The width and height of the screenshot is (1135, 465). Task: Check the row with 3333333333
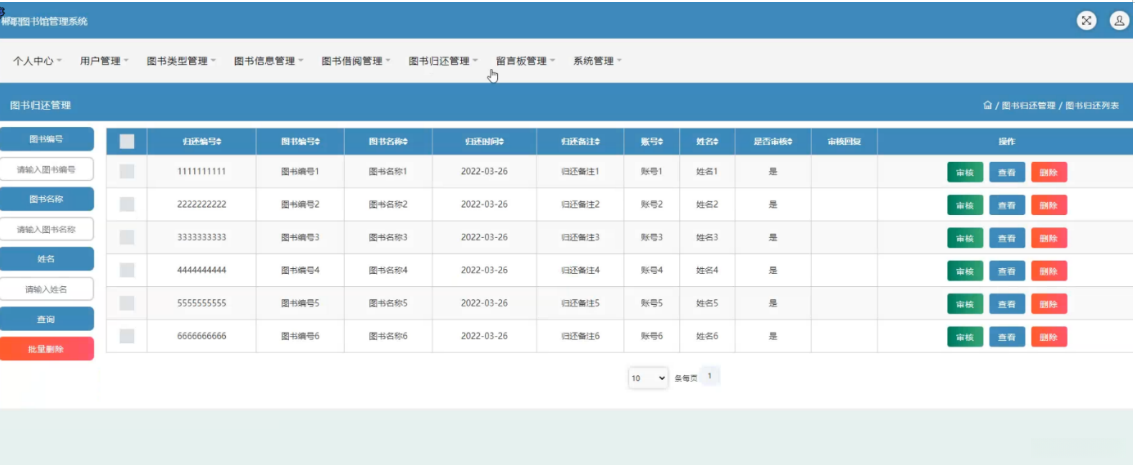point(127,237)
